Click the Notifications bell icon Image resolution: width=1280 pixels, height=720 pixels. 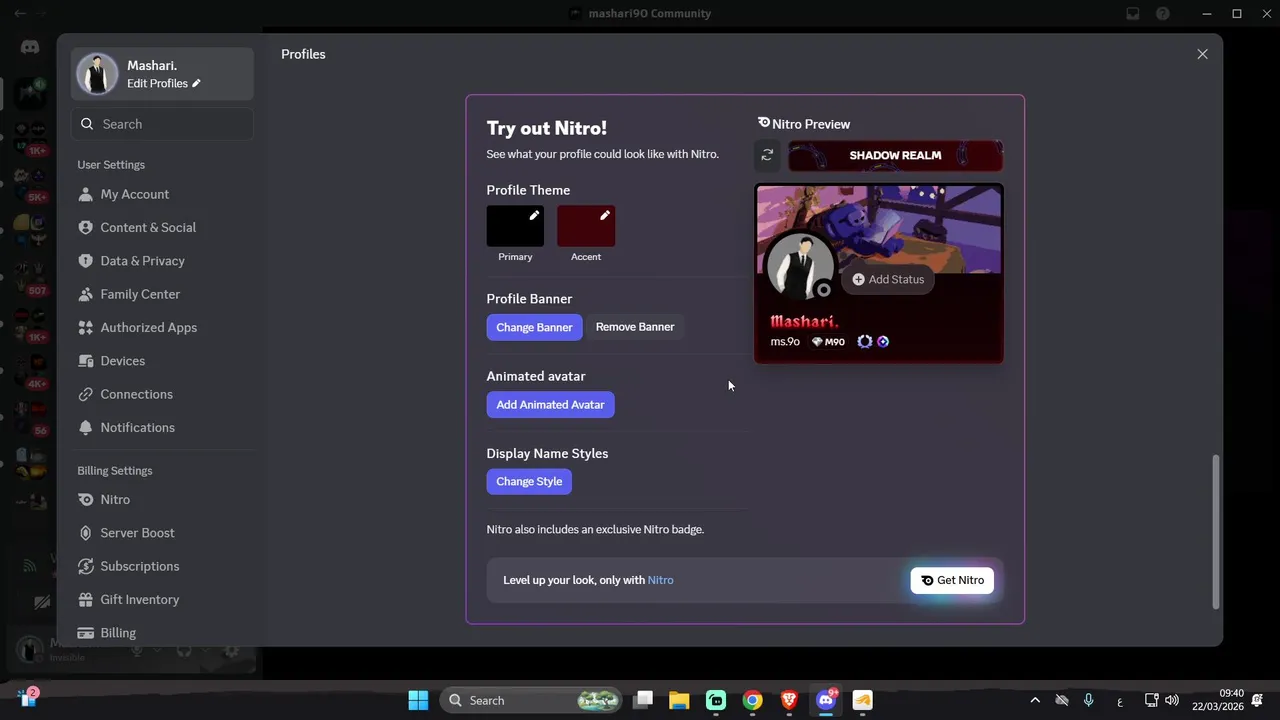click(86, 427)
